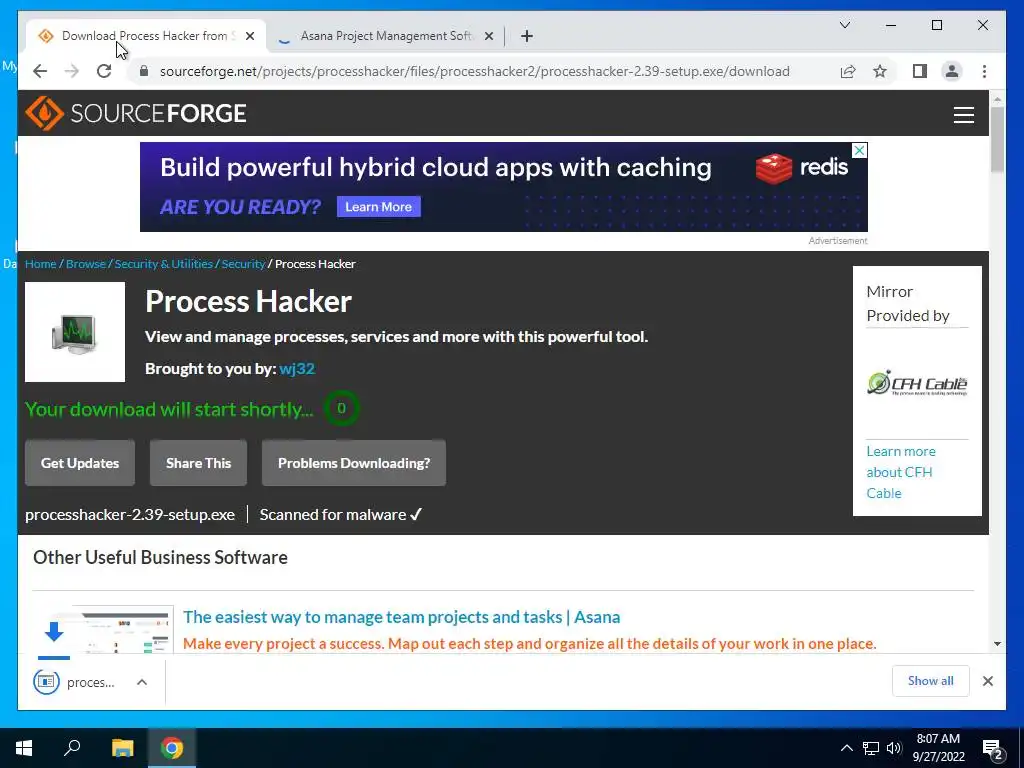The image size is (1024, 768).
Task: Expand the download item options chevron
Action: 142,682
